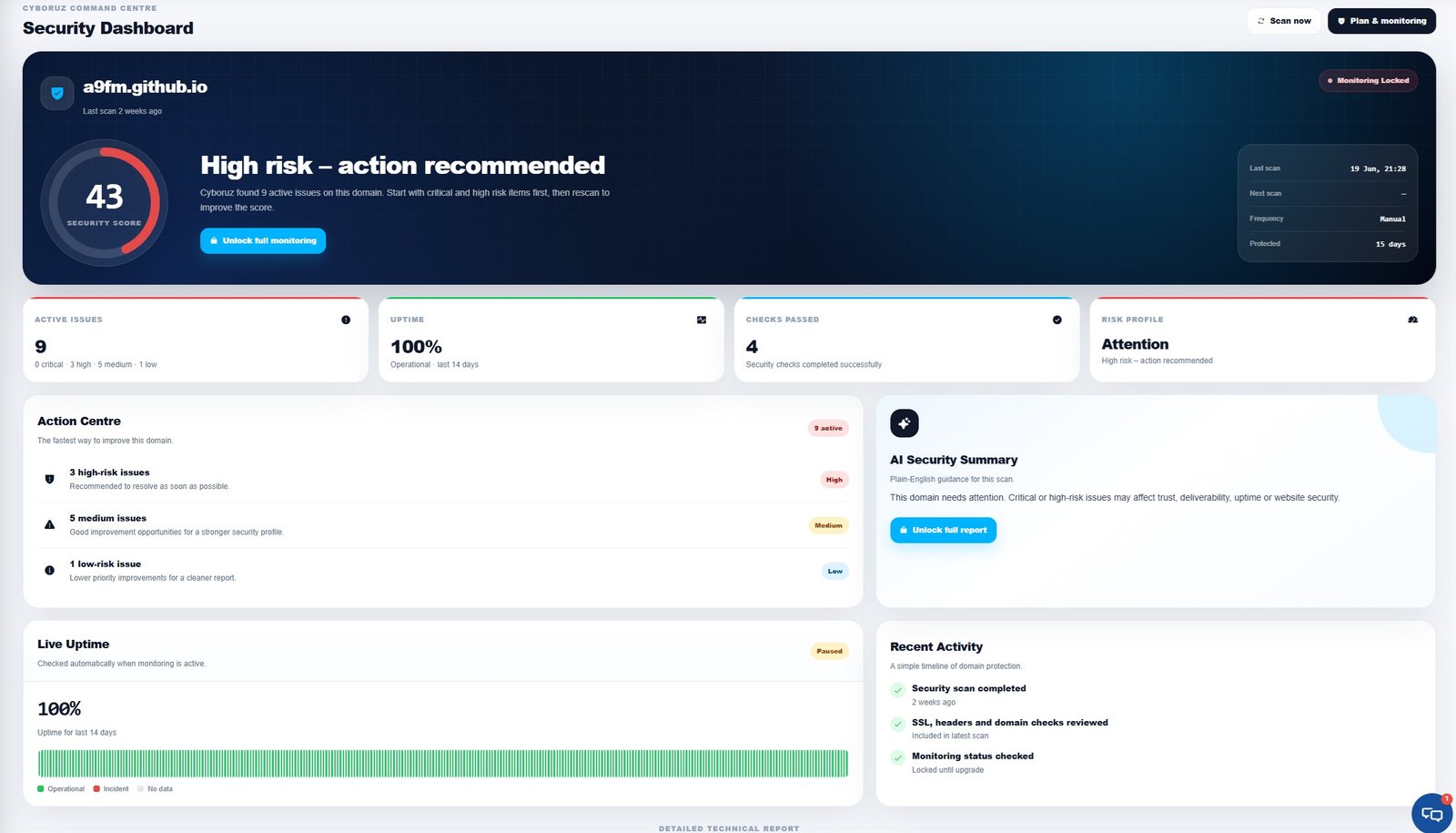
Task: Click the Last scan 19 Jun, 21:28 value
Action: (x=1378, y=168)
